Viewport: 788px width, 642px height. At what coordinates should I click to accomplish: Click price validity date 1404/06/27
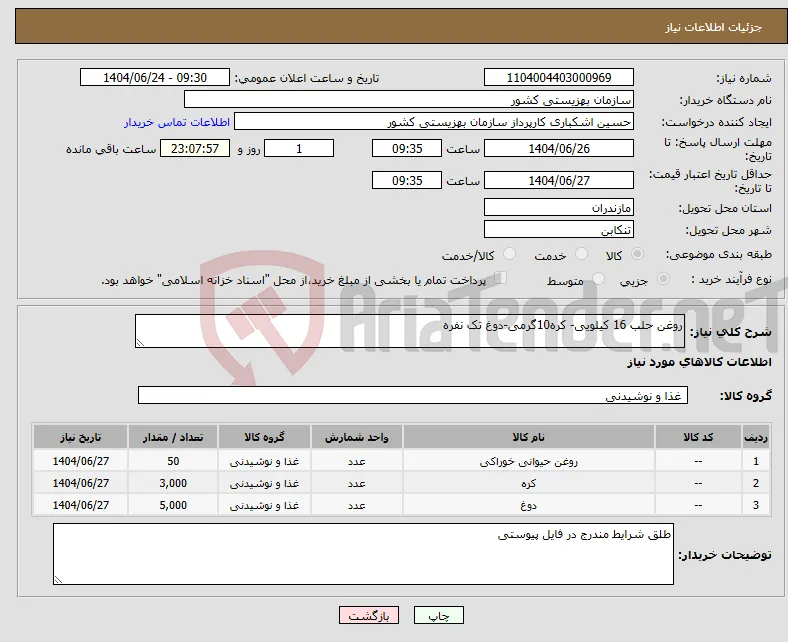tap(559, 180)
